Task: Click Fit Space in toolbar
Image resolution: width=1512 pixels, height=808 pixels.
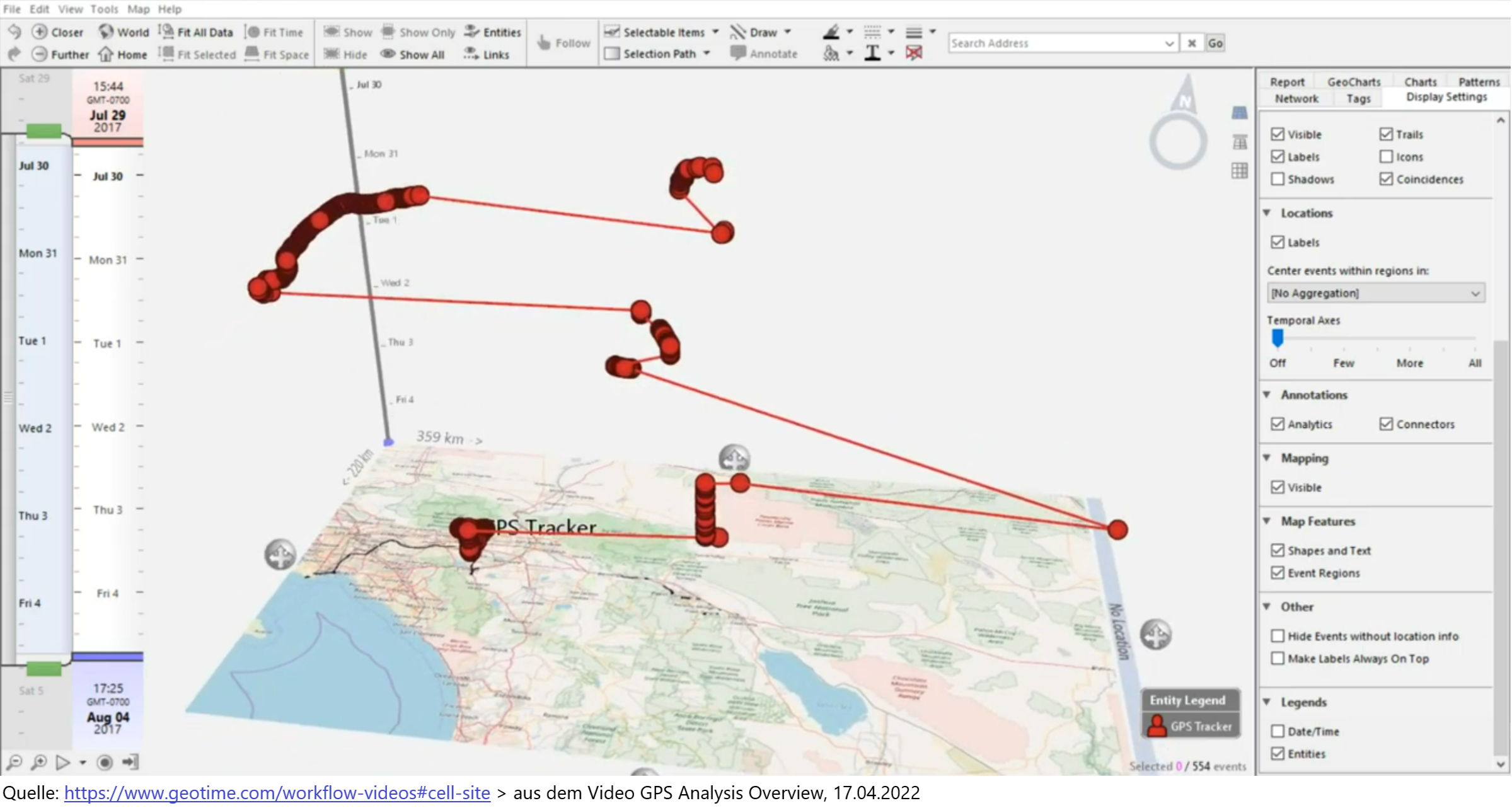Action: 277,55
